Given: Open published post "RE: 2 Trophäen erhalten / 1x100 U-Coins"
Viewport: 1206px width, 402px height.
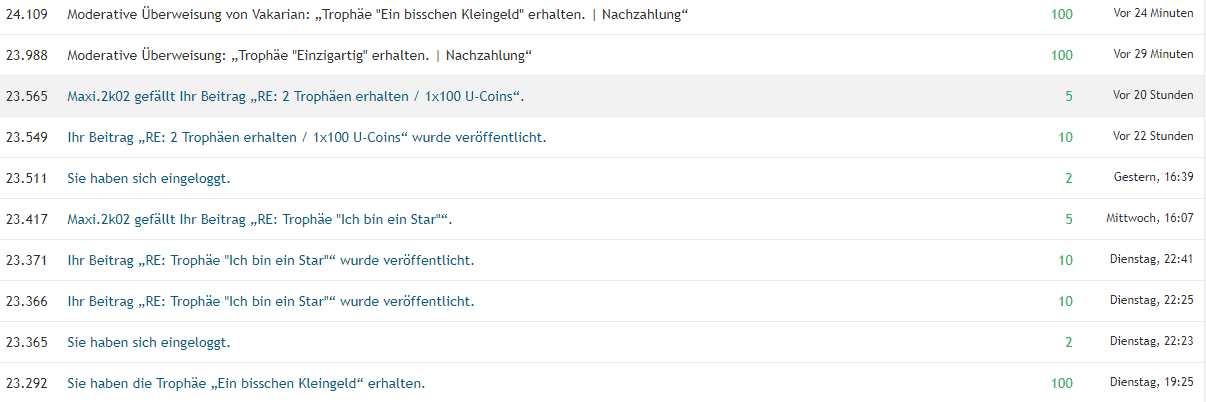Looking at the screenshot, I should [306, 137].
